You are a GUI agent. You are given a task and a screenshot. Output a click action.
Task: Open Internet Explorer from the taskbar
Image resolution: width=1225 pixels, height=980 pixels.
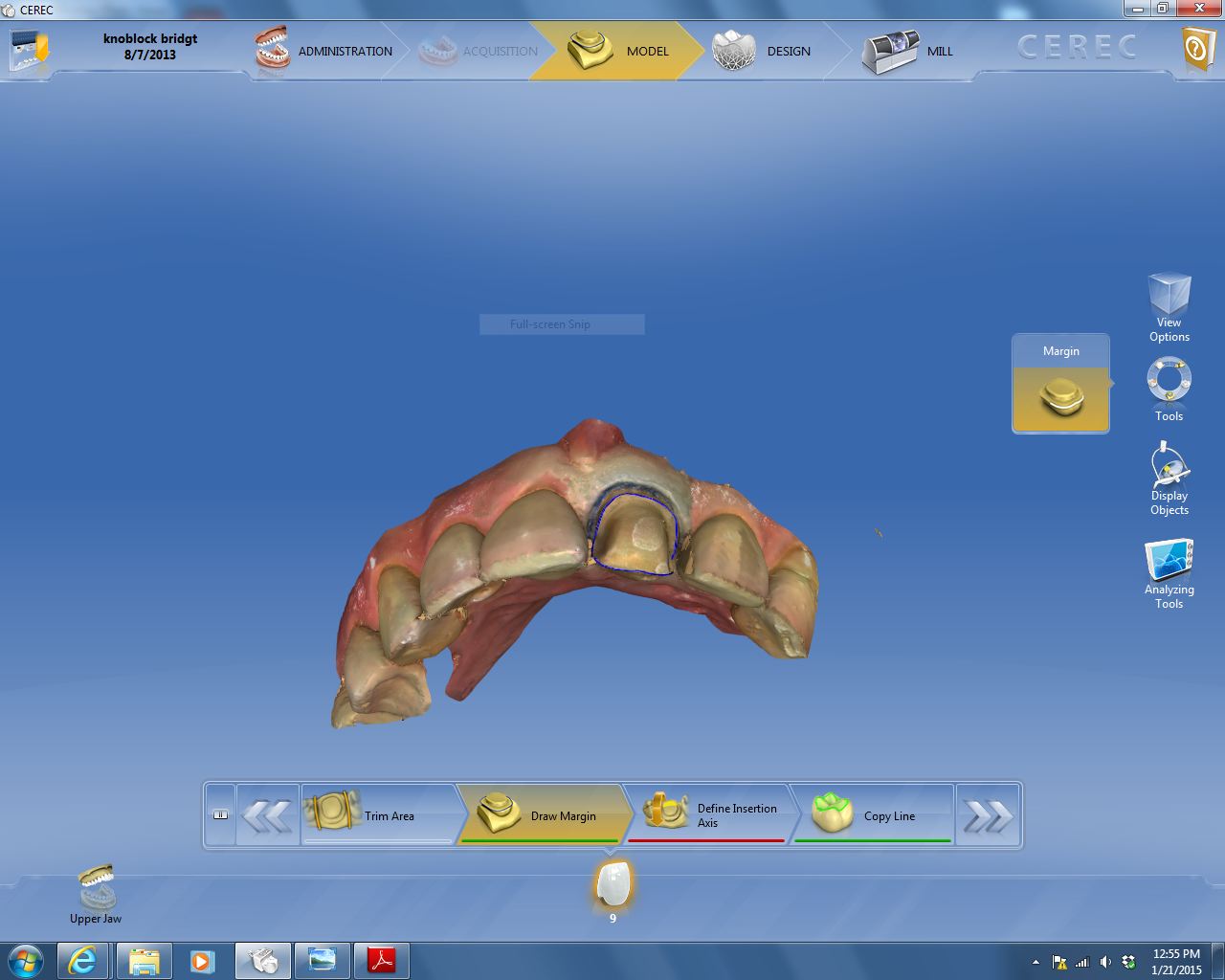tap(82, 960)
